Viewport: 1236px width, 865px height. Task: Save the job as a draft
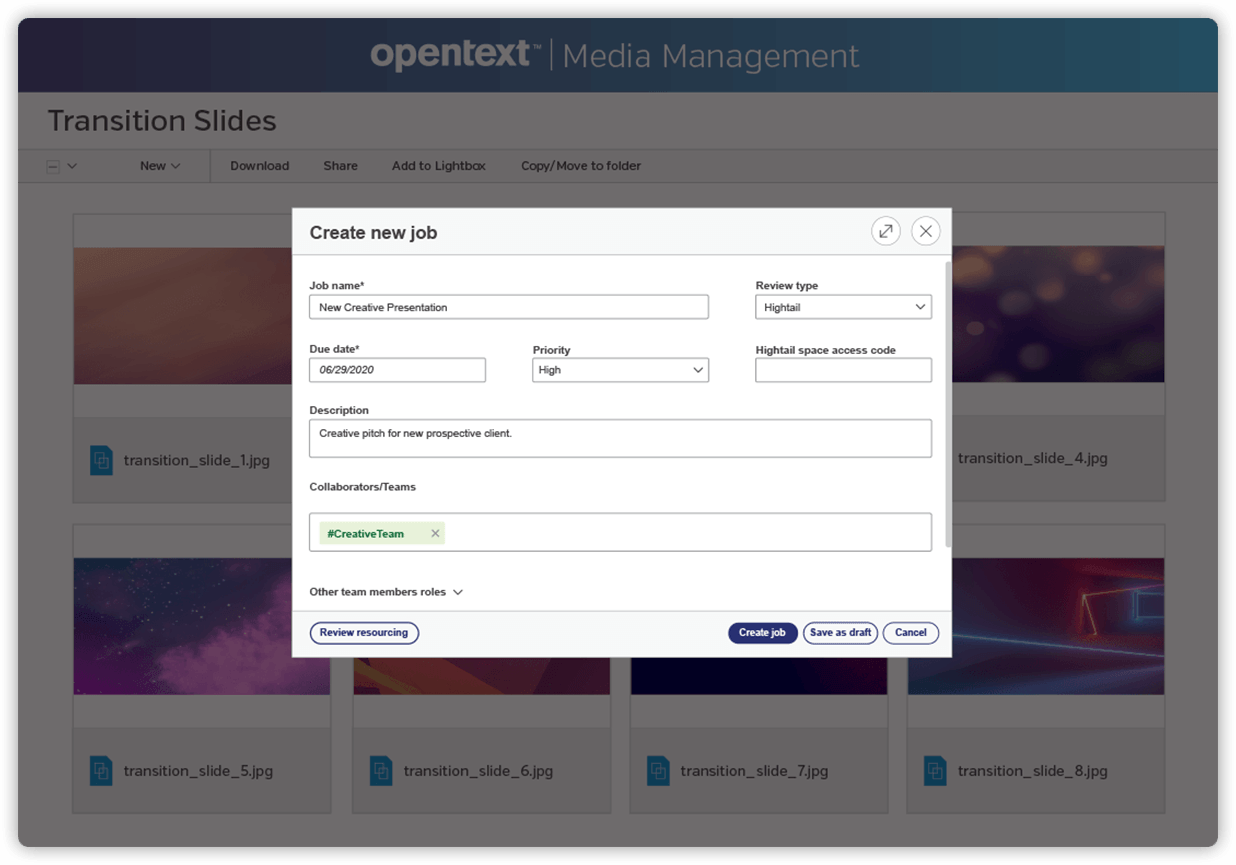point(840,633)
